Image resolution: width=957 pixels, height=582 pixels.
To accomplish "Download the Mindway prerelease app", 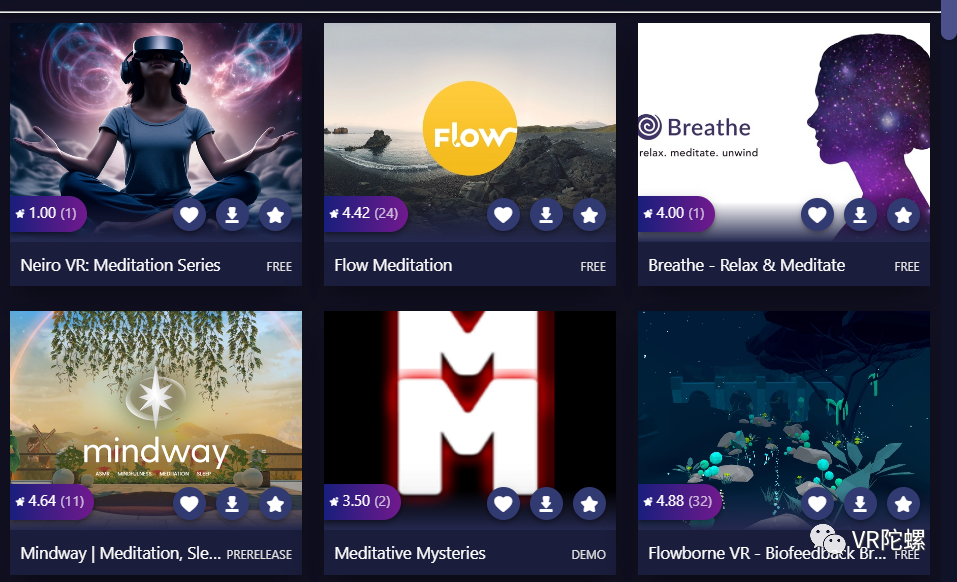I will [232, 503].
